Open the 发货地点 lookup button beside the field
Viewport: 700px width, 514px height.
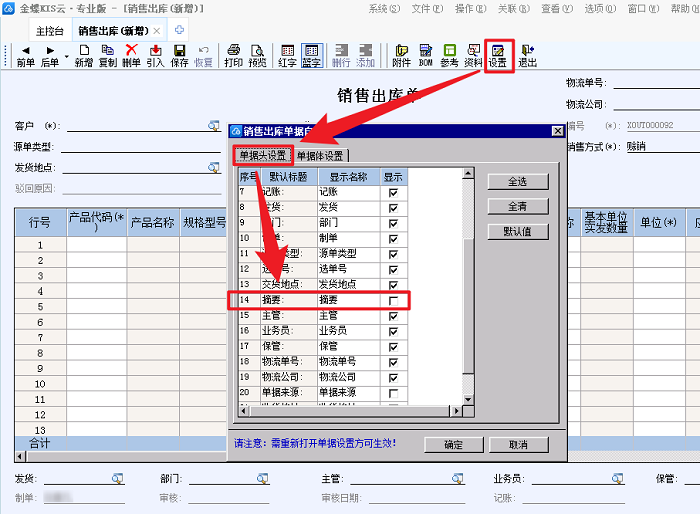(213, 167)
